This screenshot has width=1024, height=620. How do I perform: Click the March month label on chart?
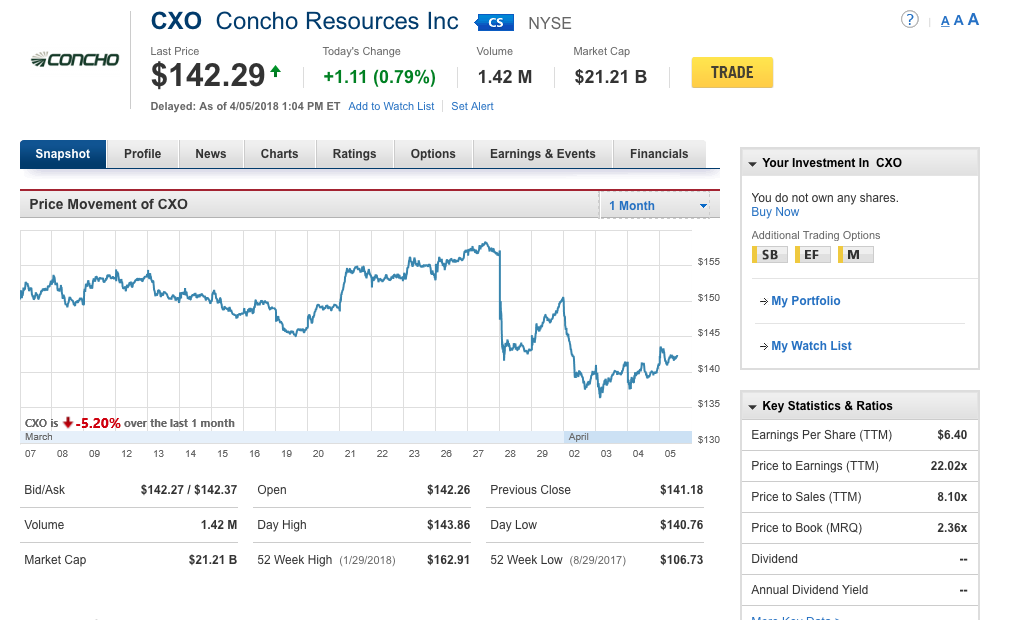click(39, 436)
